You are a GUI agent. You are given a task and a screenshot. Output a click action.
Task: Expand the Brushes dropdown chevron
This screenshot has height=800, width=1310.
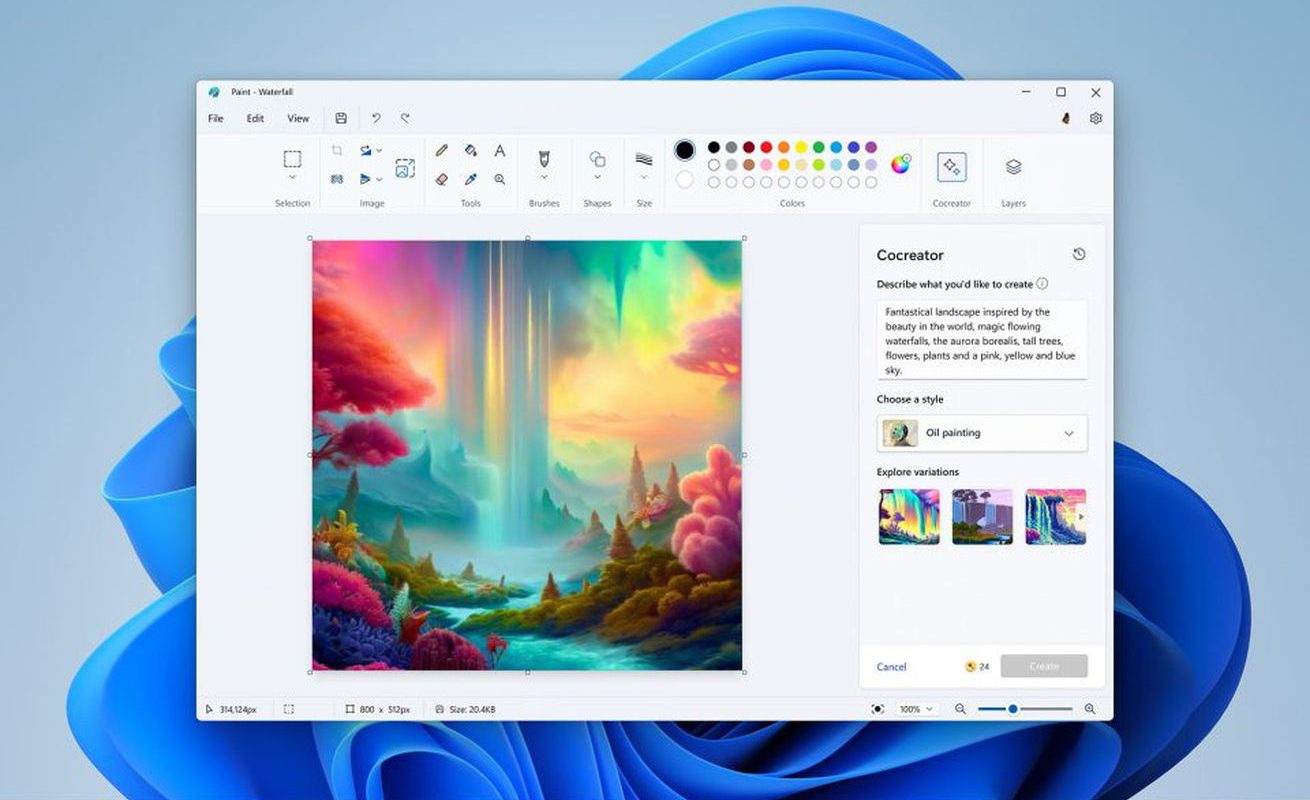pos(544,178)
